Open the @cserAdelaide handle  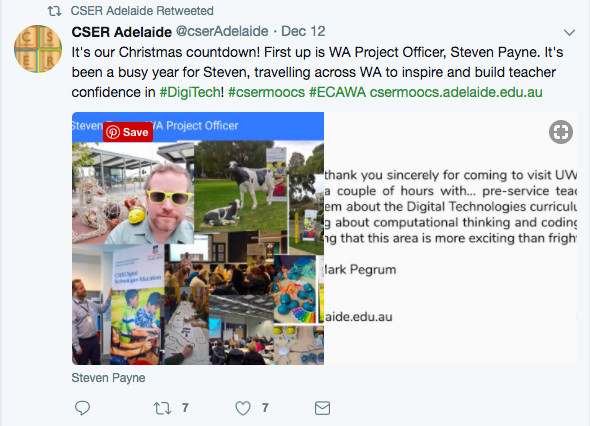(x=222, y=31)
